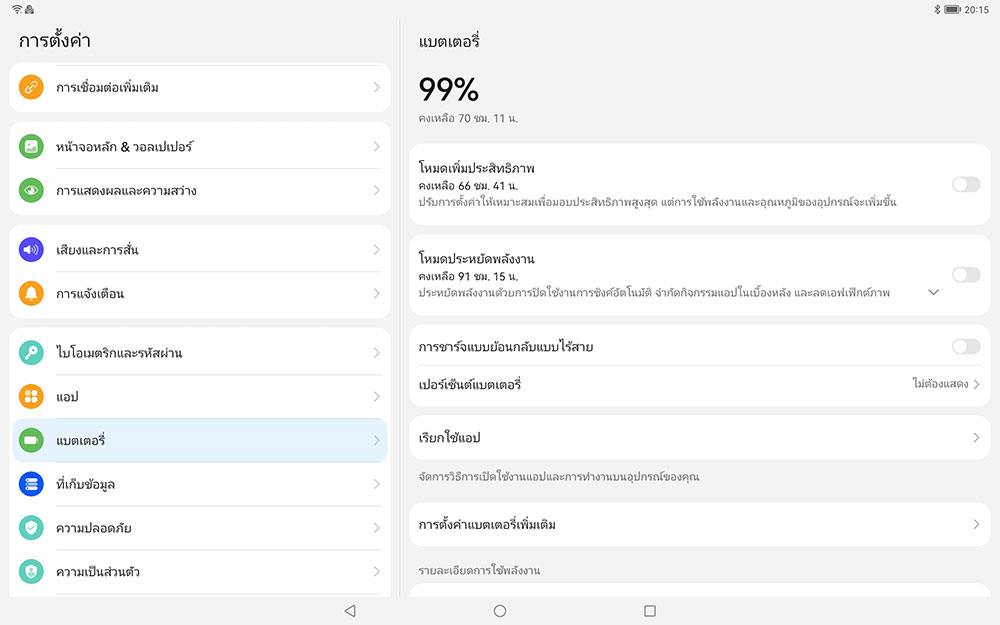Enable the โหมดเพิ่มประสิทธิภาพ performance mode toggle

coord(965,184)
